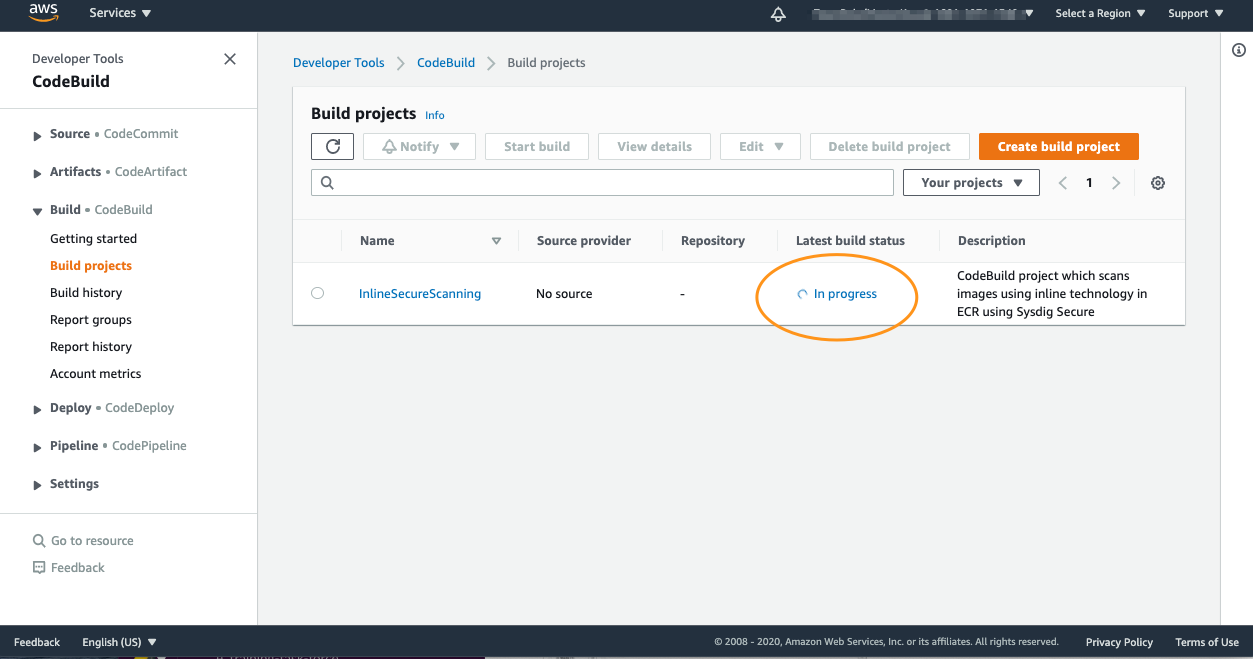
Task: Open the Support dropdown menu
Action: (1195, 14)
